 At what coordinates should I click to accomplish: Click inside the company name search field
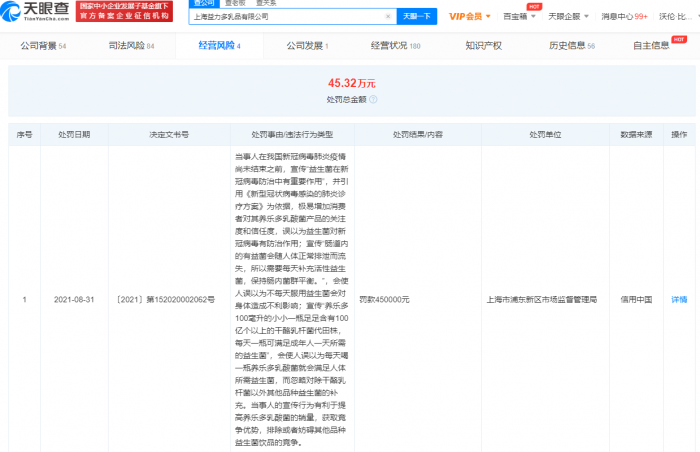coord(280,16)
